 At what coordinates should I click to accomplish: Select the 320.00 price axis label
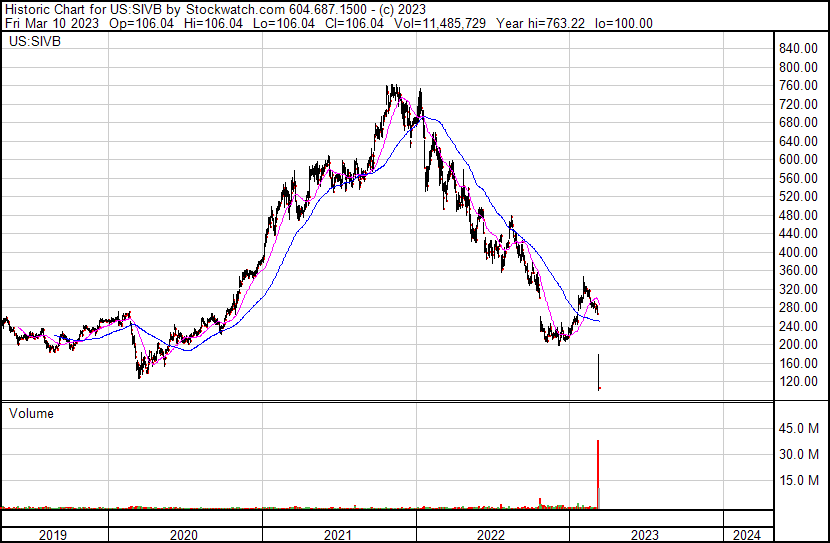coord(798,289)
